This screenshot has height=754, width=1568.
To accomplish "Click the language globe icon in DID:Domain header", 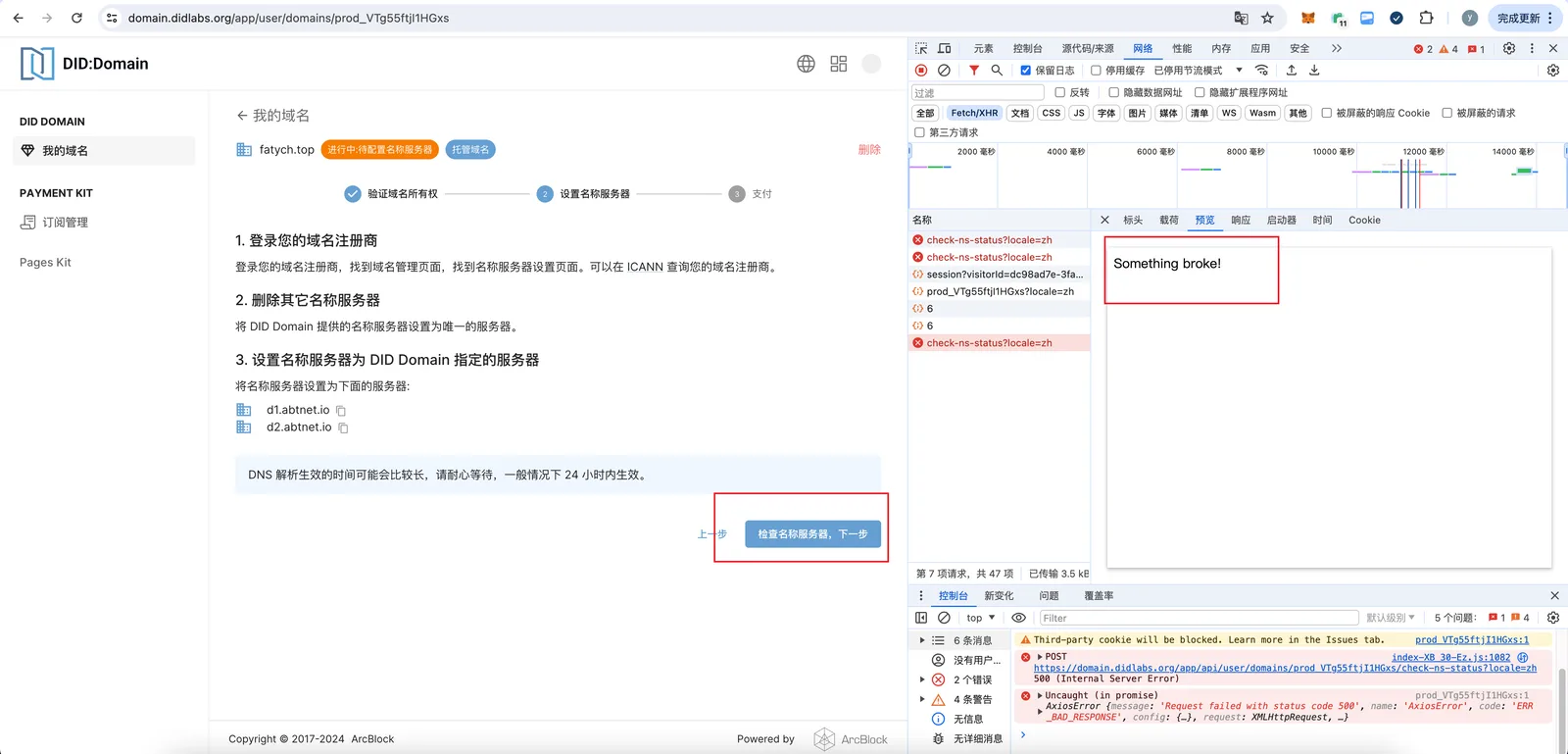I will pyautogui.click(x=806, y=64).
